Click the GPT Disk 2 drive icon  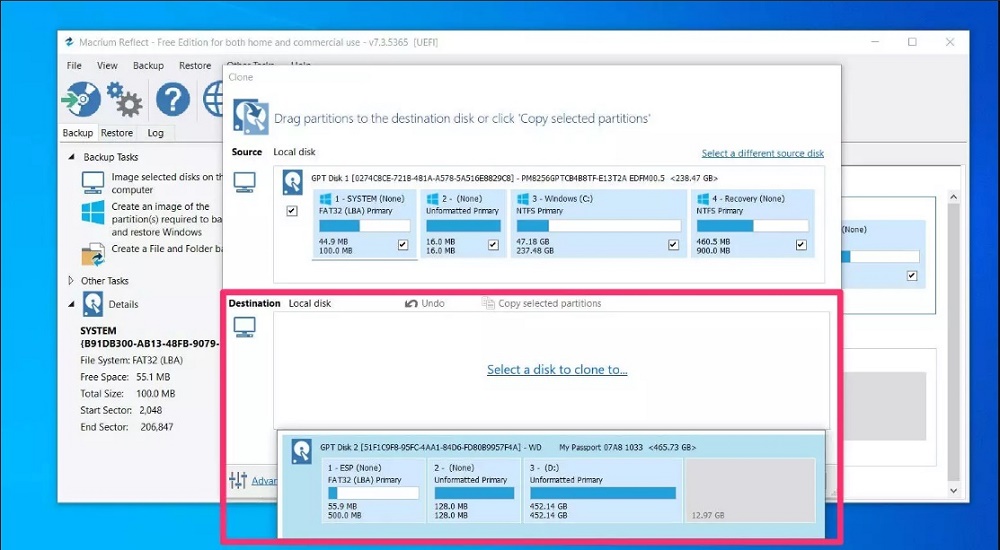[302, 451]
